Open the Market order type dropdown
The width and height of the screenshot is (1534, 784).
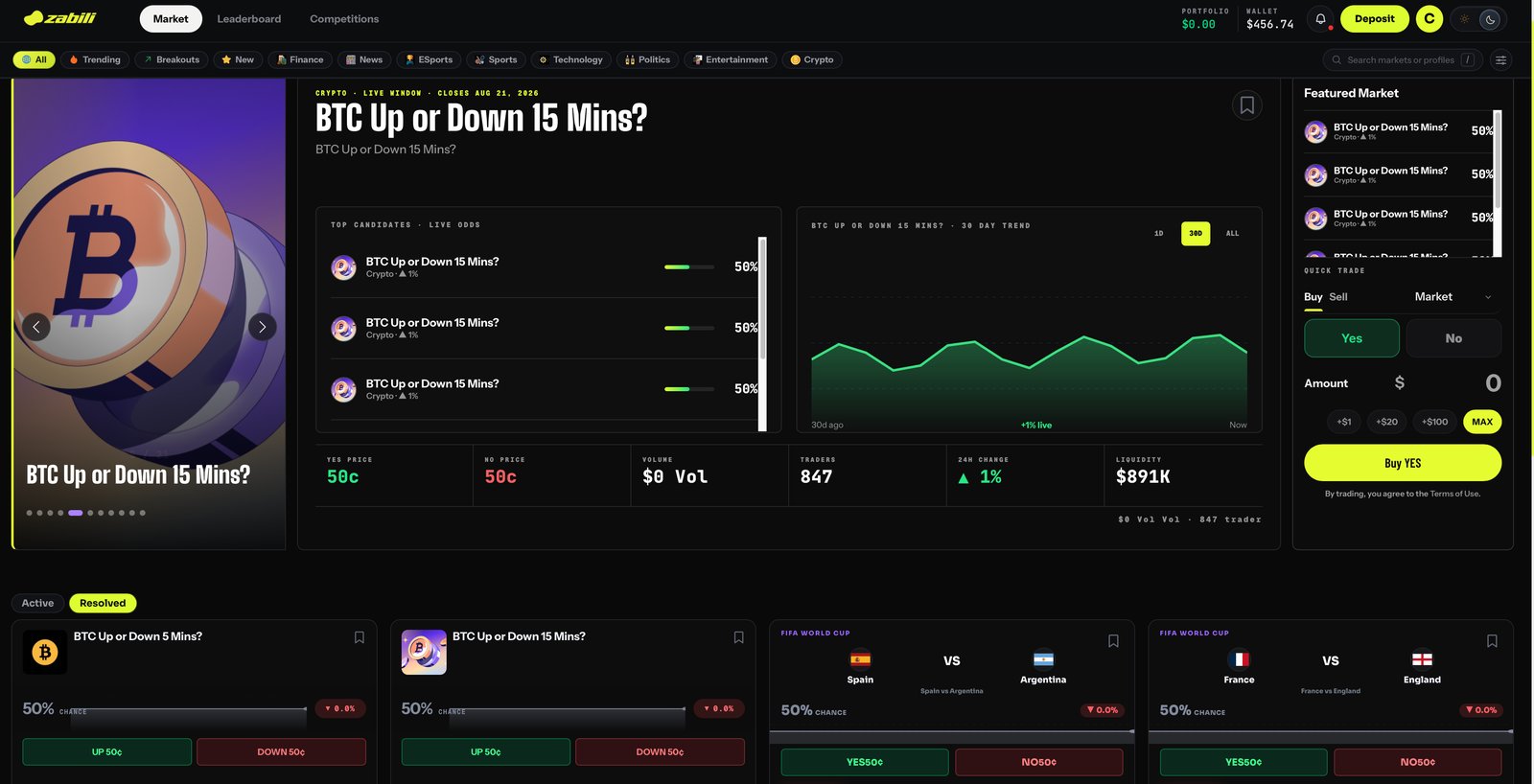tap(1453, 297)
